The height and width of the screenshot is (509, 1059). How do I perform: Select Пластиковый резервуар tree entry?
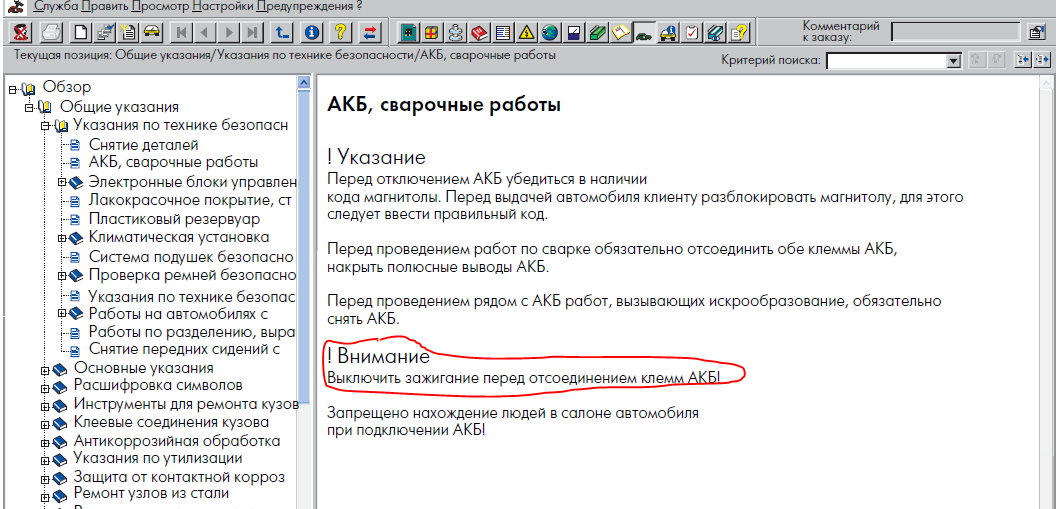pos(173,219)
